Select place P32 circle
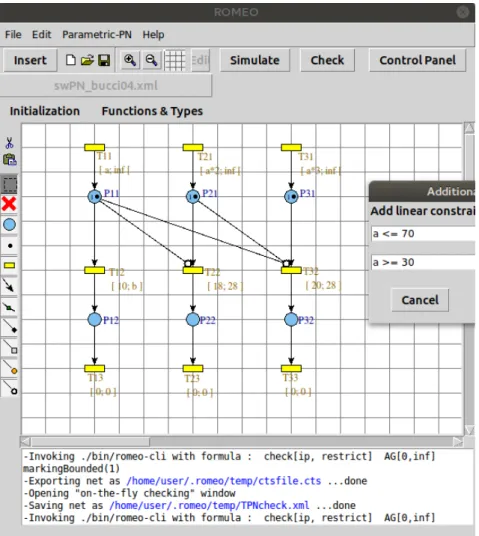The width and height of the screenshot is (479, 536). (x=291, y=319)
